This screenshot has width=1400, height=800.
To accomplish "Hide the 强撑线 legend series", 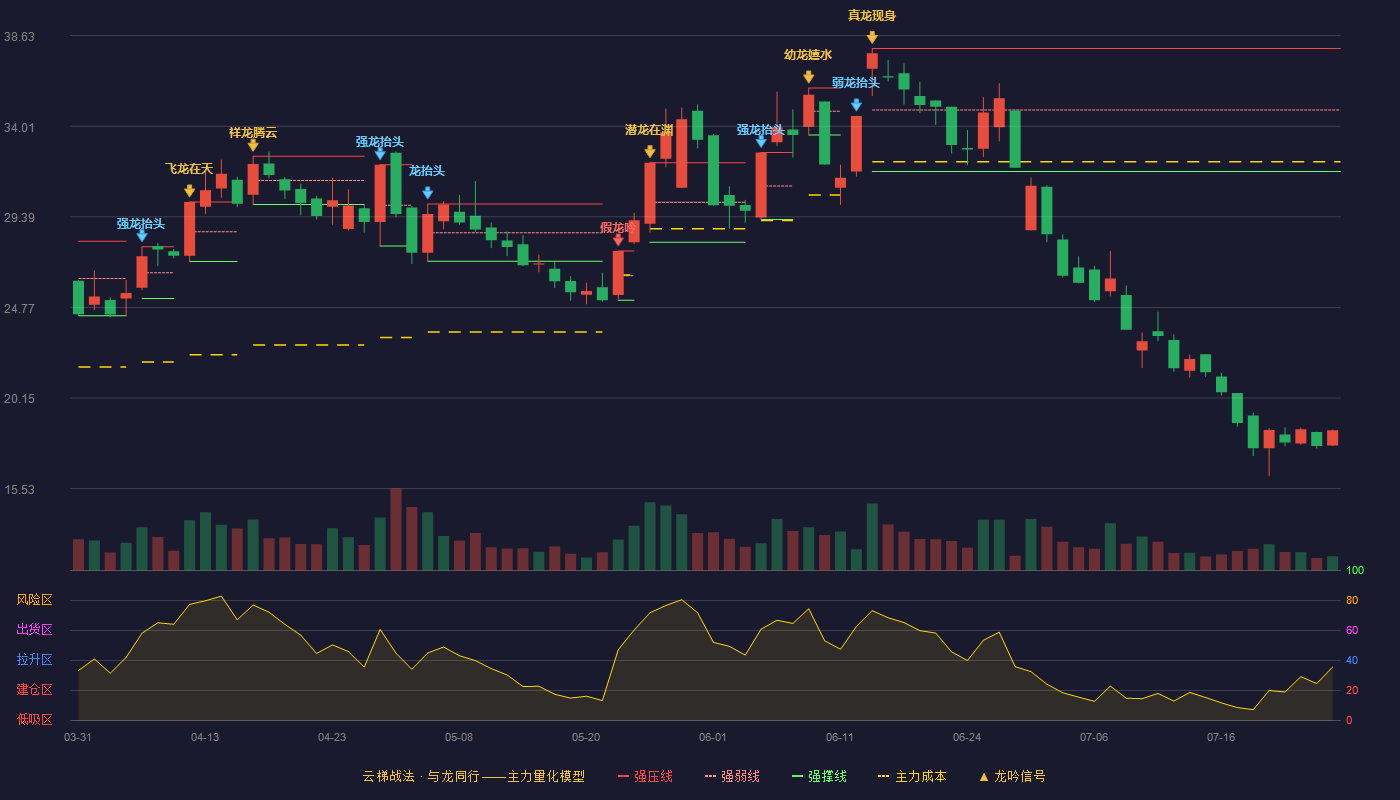I will tap(819, 776).
